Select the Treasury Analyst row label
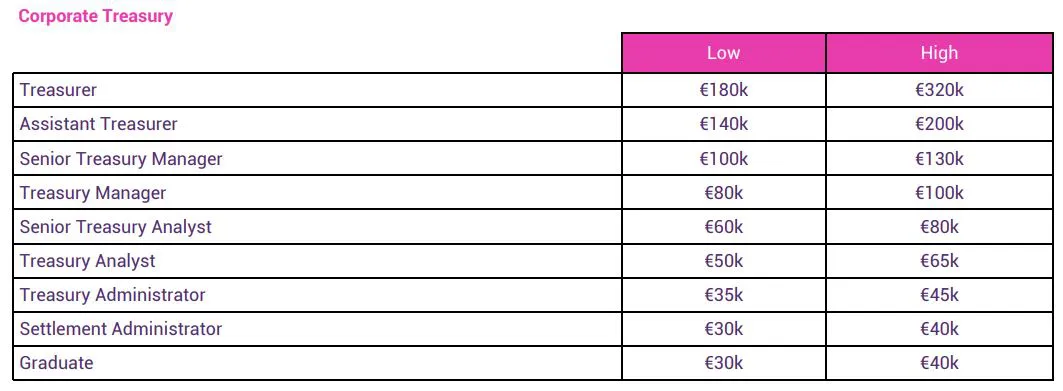The height and width of the screenshot is (391, 1063). [87, 261]
